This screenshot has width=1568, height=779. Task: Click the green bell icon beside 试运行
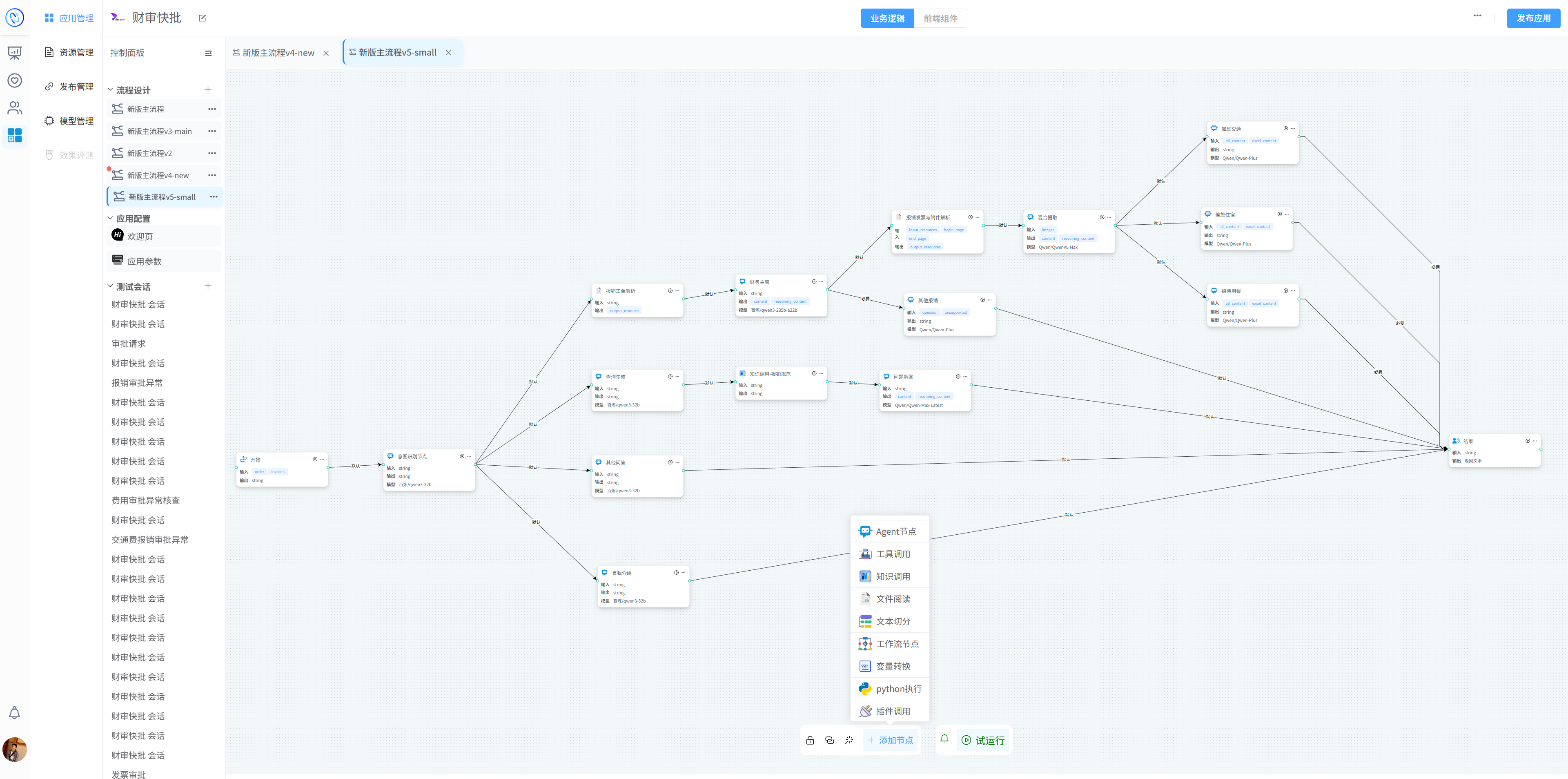[x=944, y=738]
